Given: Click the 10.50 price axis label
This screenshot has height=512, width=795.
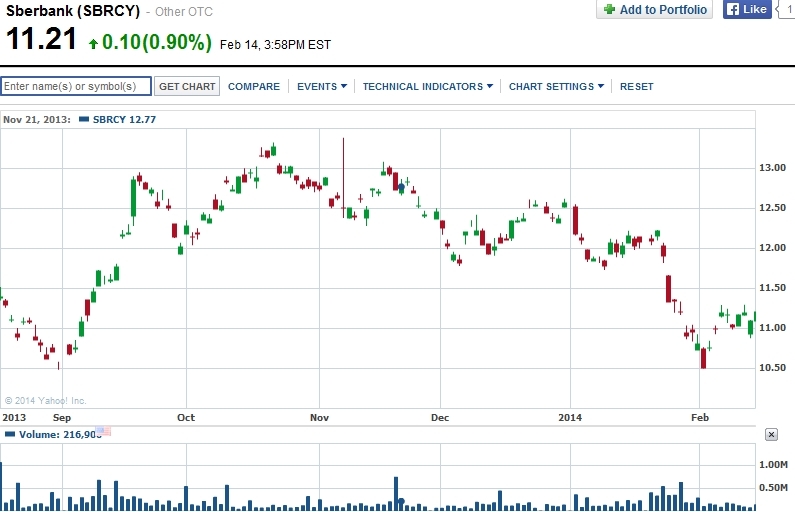Looking at the screenshot, I should click(772, 368).
